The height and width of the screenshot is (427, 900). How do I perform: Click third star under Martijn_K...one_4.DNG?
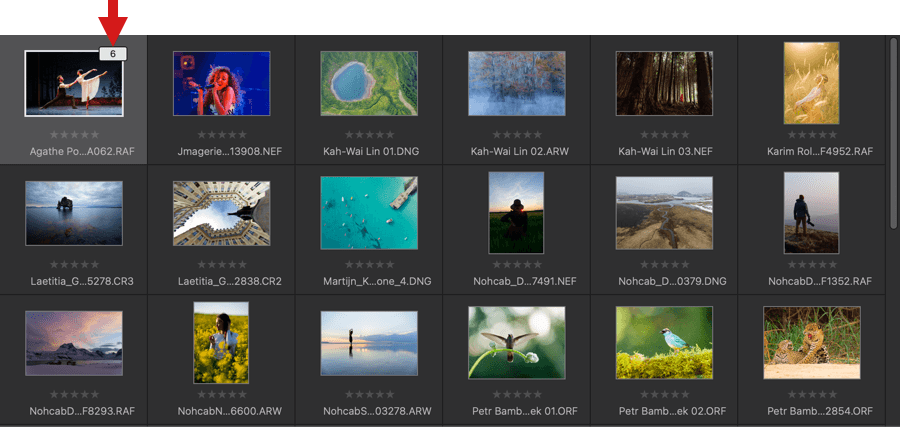pyautogui.click(x=370, y=265)
